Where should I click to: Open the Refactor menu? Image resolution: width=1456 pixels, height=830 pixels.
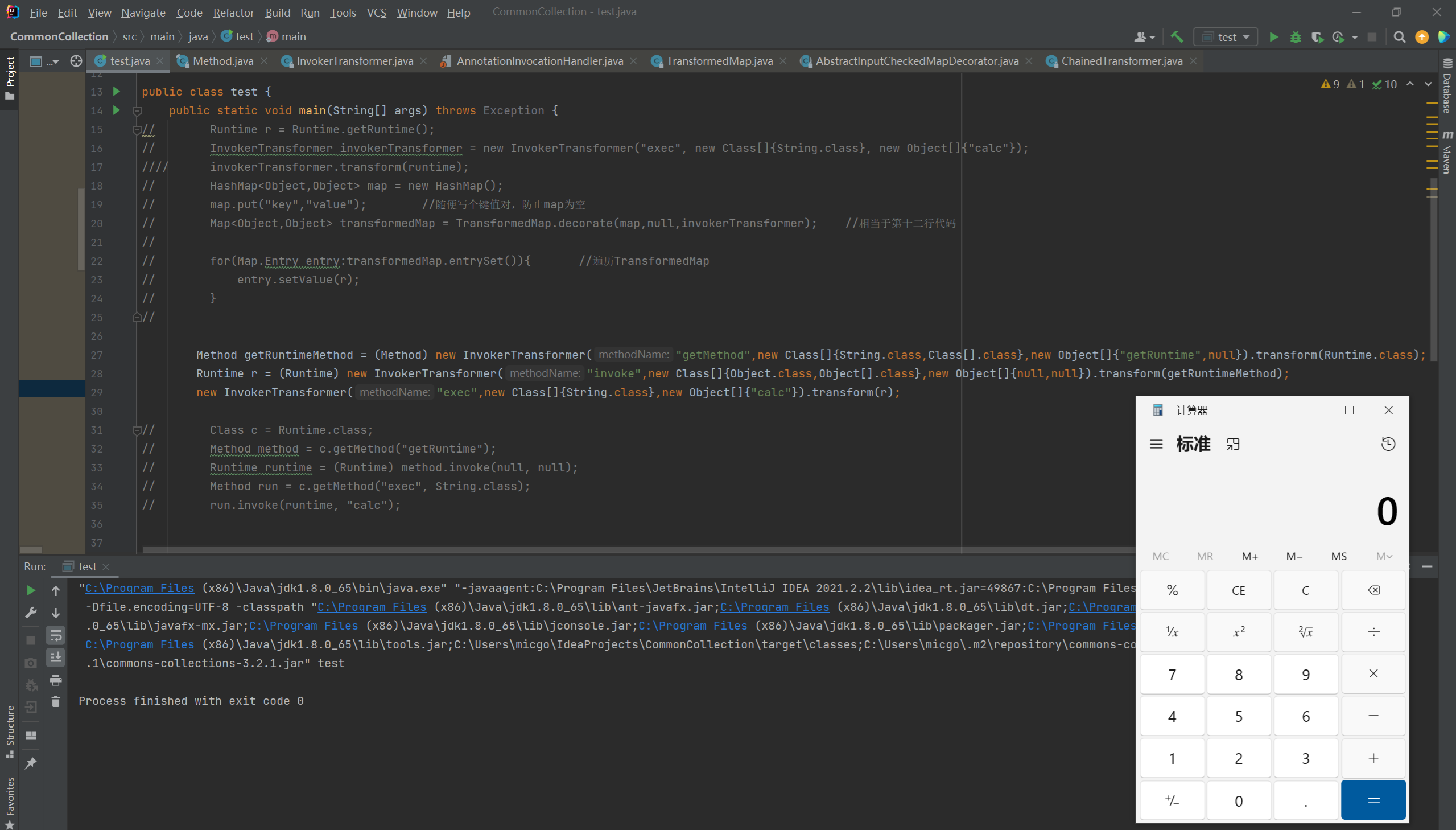tap(233, 12)
